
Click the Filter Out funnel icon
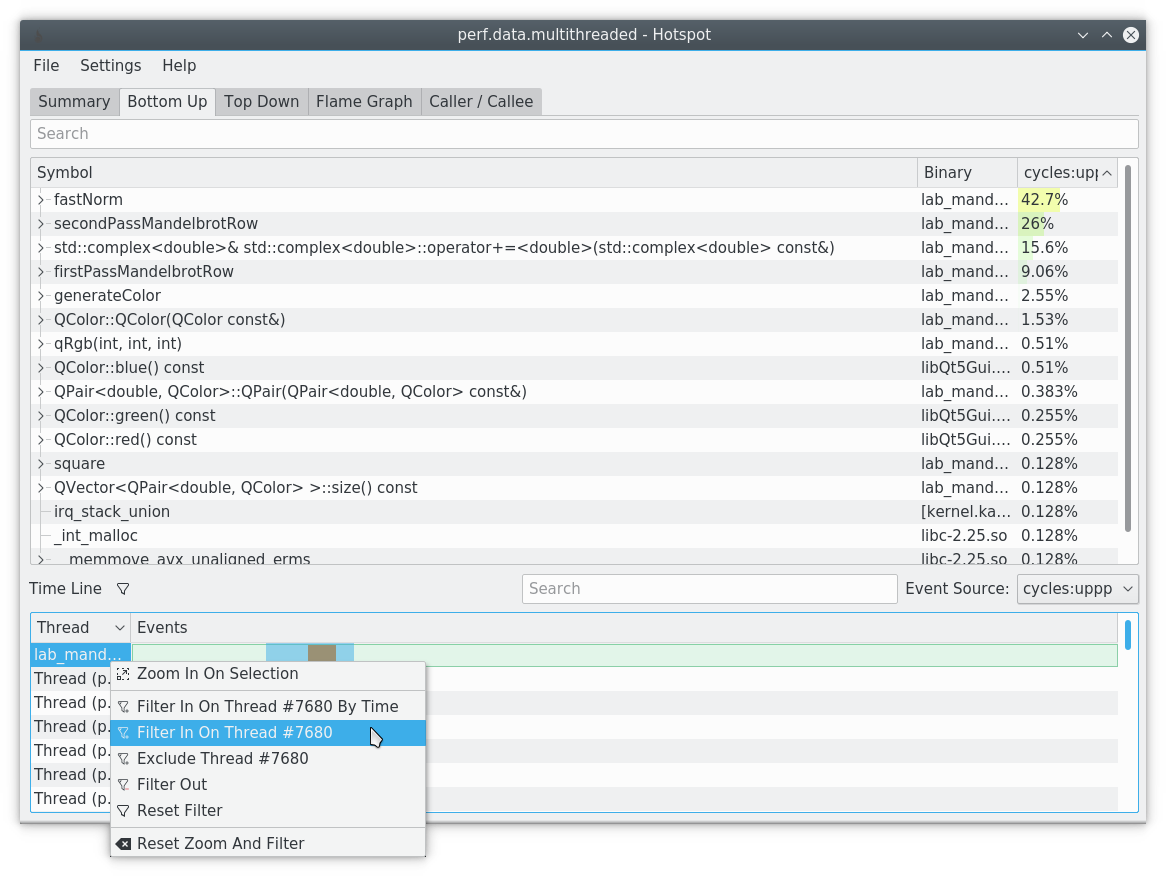(x=123, y=784)
